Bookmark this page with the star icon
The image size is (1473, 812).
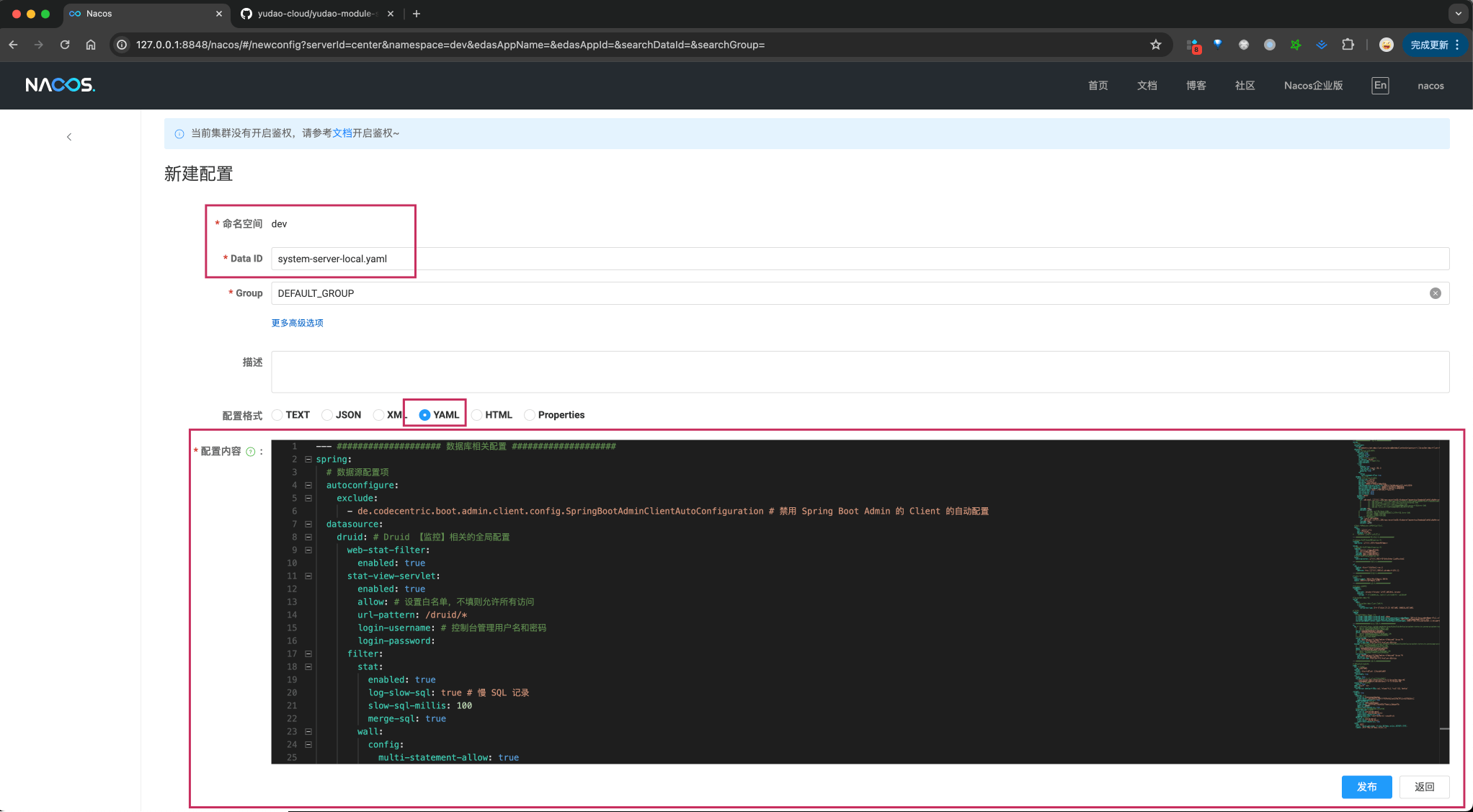point(1156,45)
